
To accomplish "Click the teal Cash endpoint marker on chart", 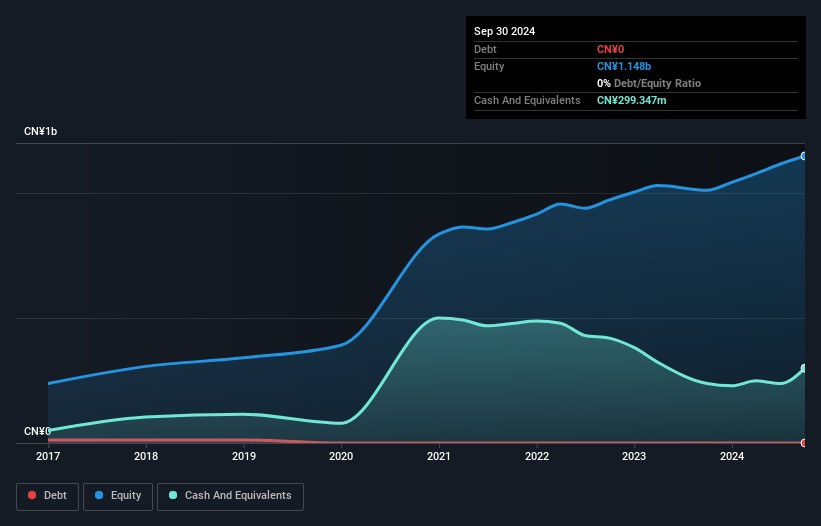I will point(804,369).
